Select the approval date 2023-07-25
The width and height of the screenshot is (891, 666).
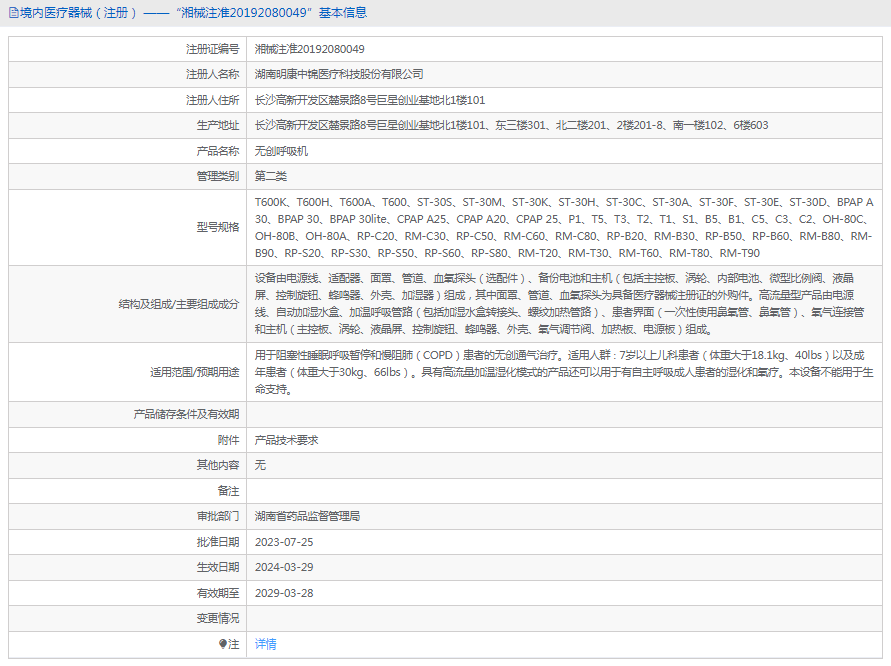click(x=272, y=541)
